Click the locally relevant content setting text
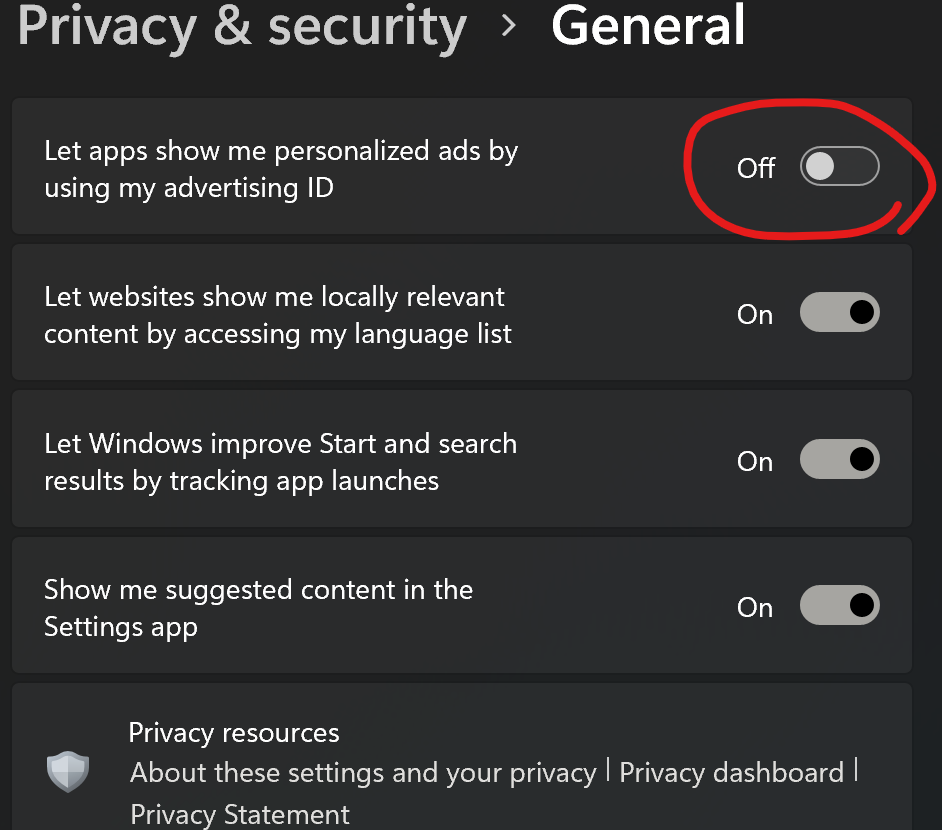 click(277, 314)
